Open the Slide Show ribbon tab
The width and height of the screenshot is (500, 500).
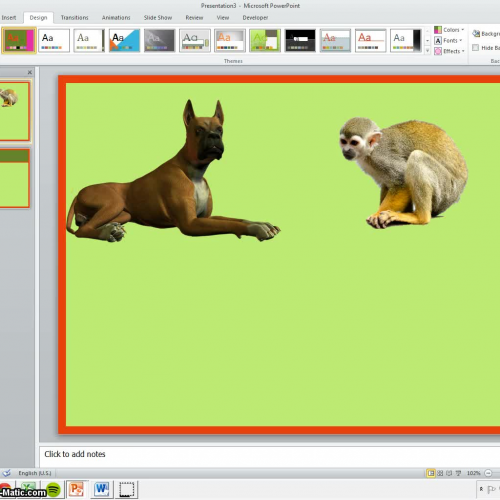click(158, 18)
